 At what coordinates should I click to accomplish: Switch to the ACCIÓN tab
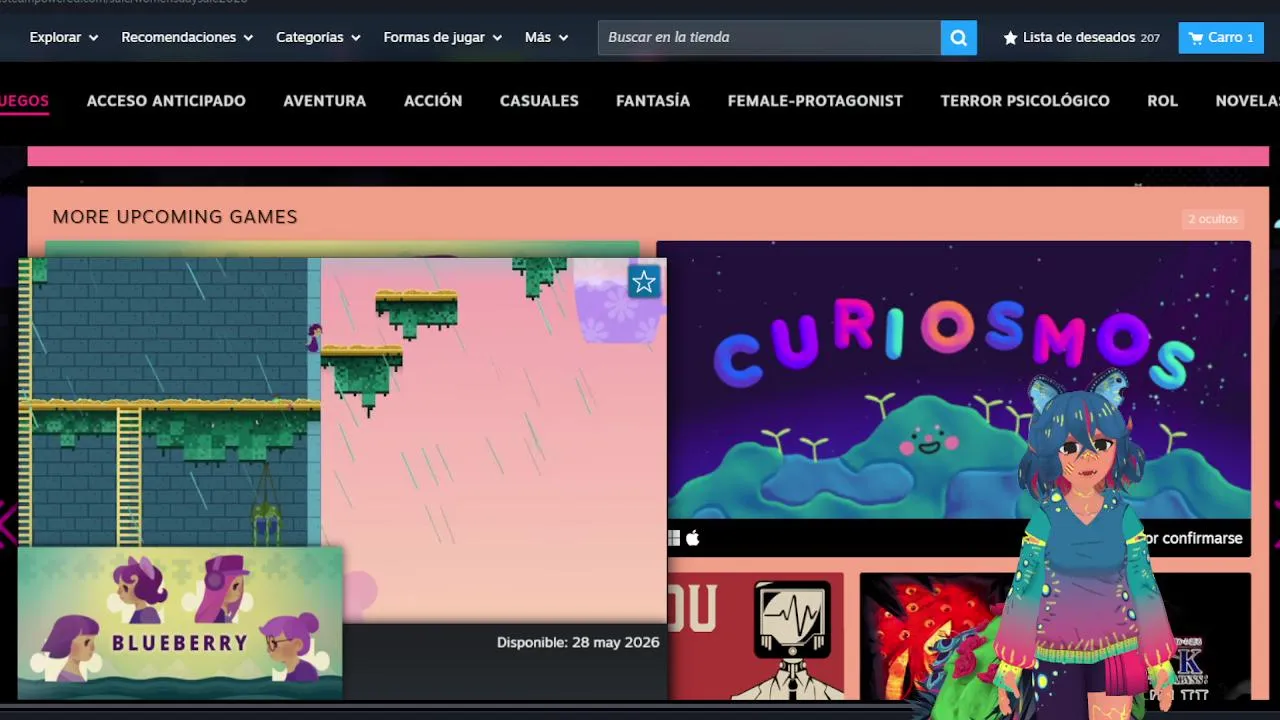[x=433, y=101]
